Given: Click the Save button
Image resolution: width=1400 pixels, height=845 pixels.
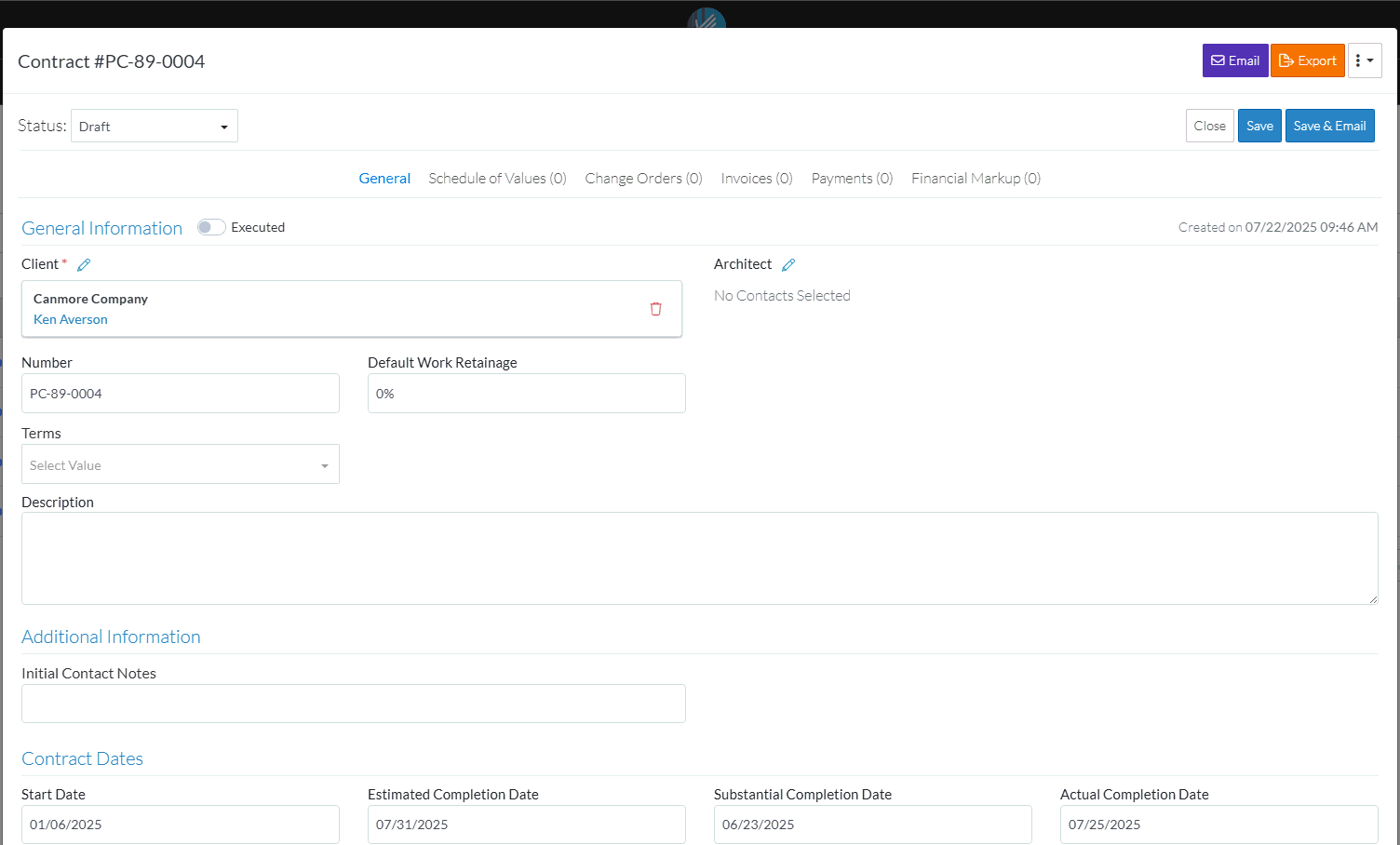Looking at the screenshot, I should click(1259, 126).
